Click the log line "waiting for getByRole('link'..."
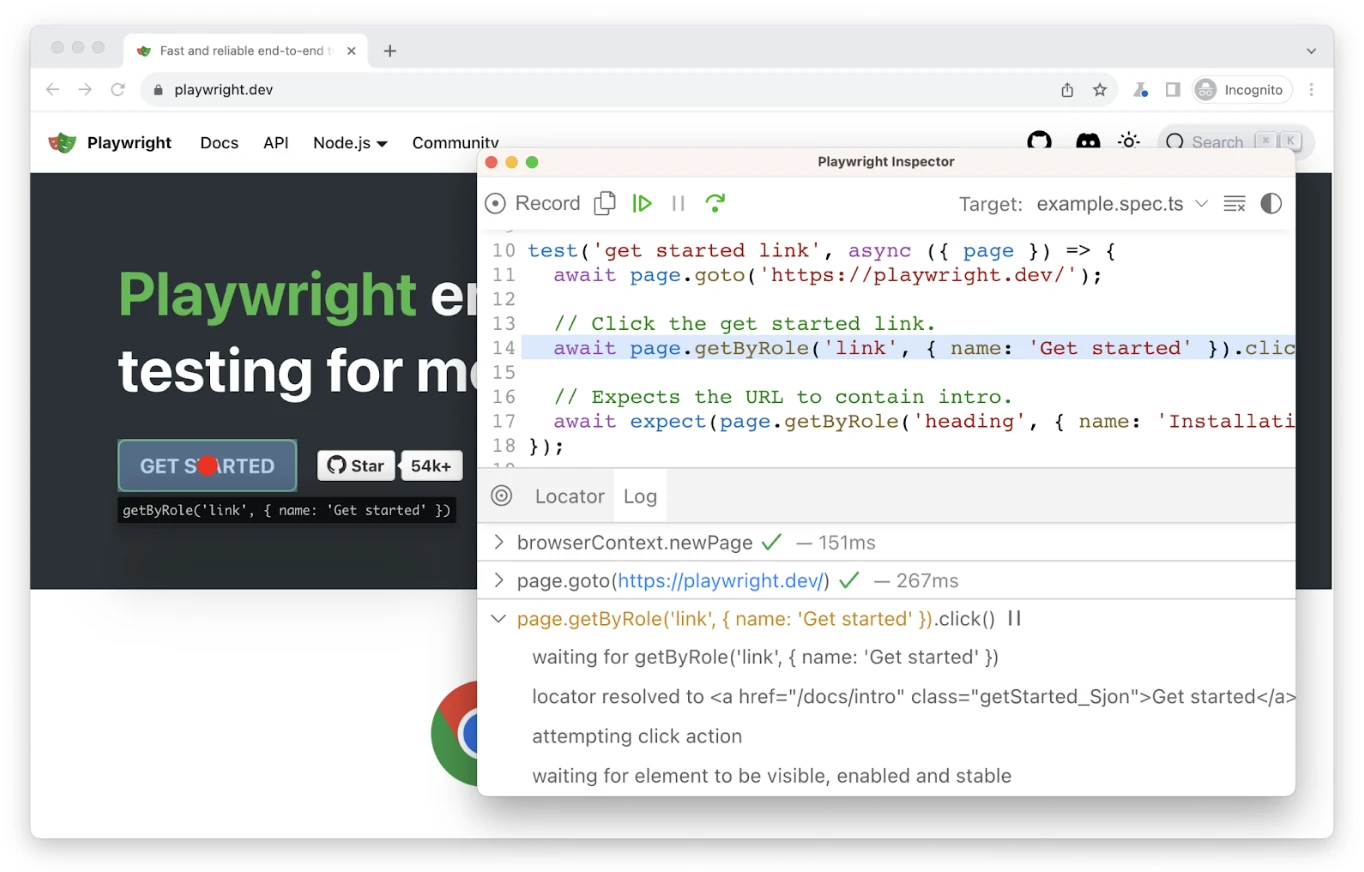The width and height of the screenshot is (1364, 872). tap(766, 657)
